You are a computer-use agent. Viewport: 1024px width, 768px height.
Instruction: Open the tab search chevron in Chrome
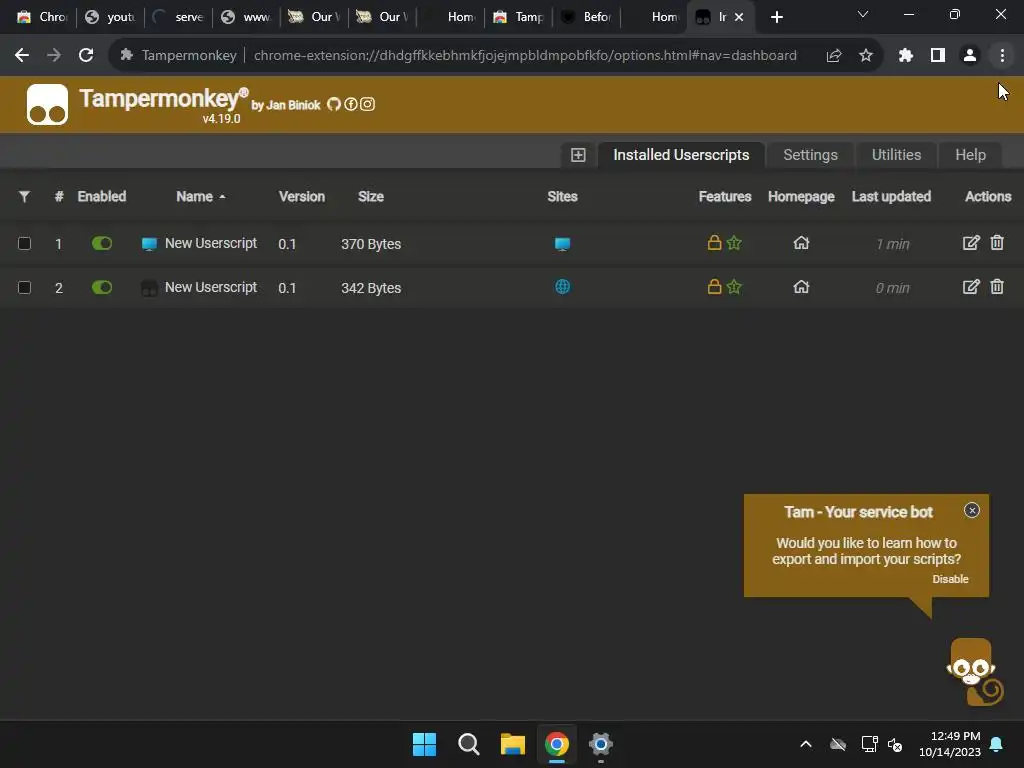[863, 14]
